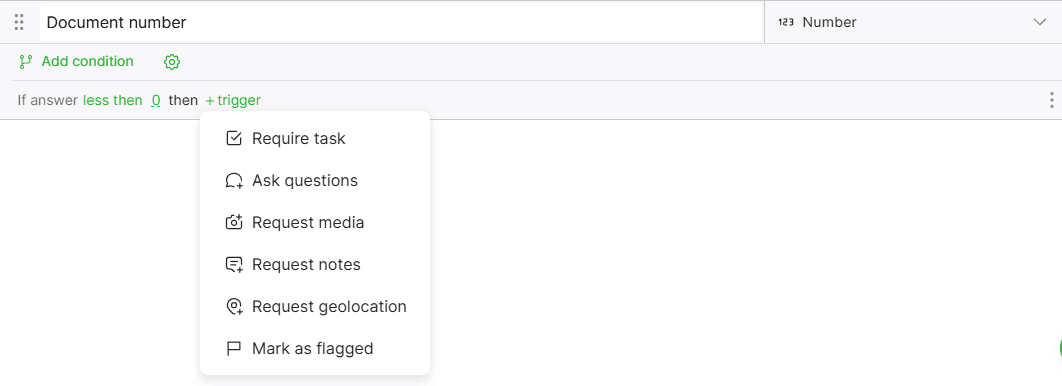Click the 123 number type icon
Viewport: 1062px width, 386px height.
point(786,22)
